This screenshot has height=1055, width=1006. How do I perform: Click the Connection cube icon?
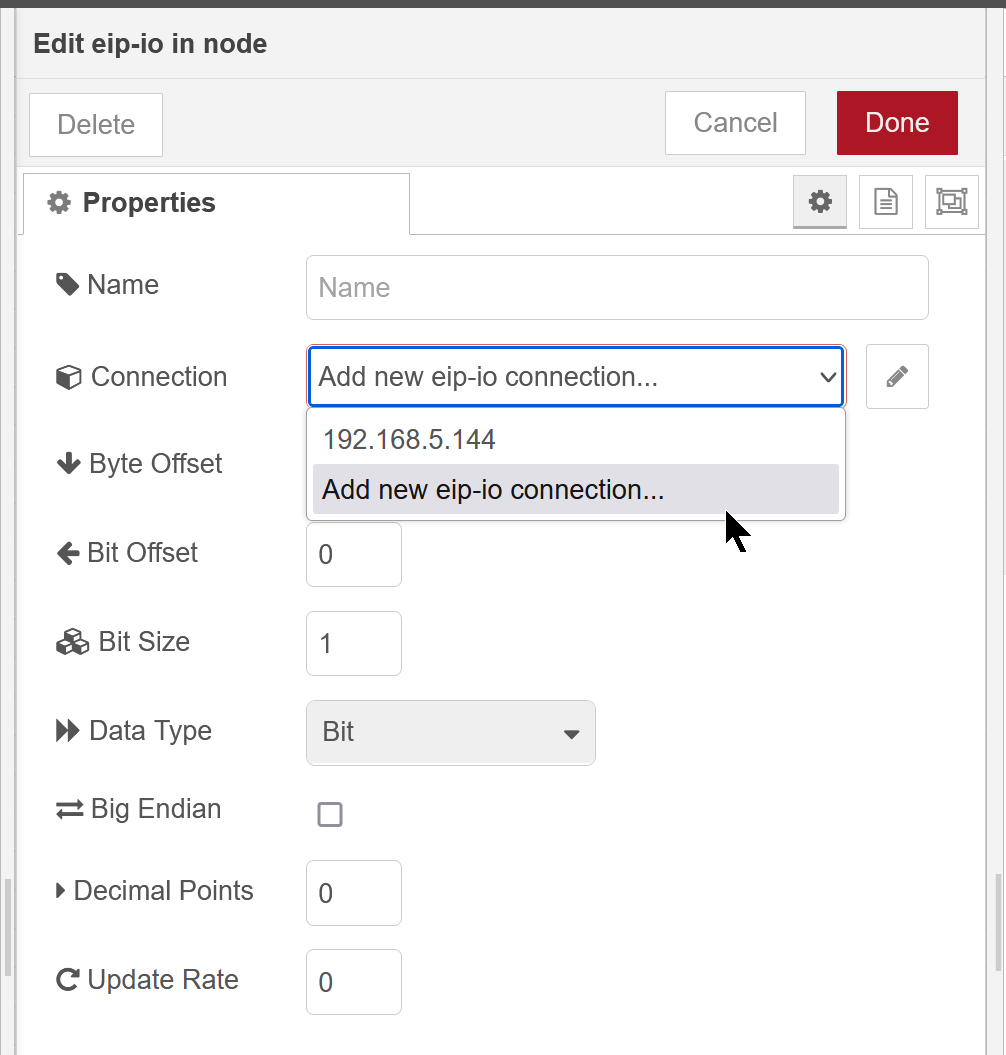coord(69,377)
